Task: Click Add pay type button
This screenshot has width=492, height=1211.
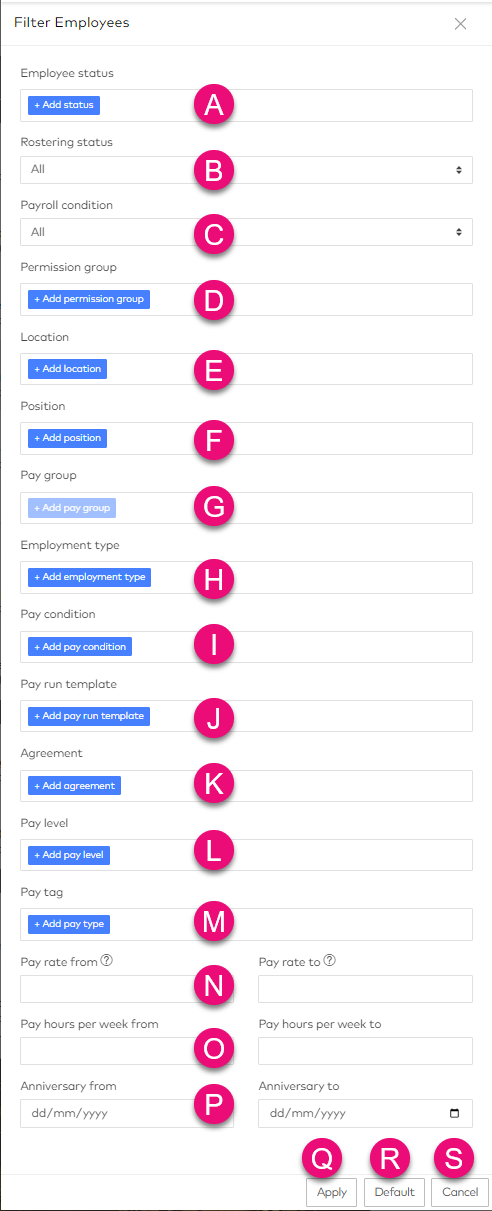Action: coord(69,924)
